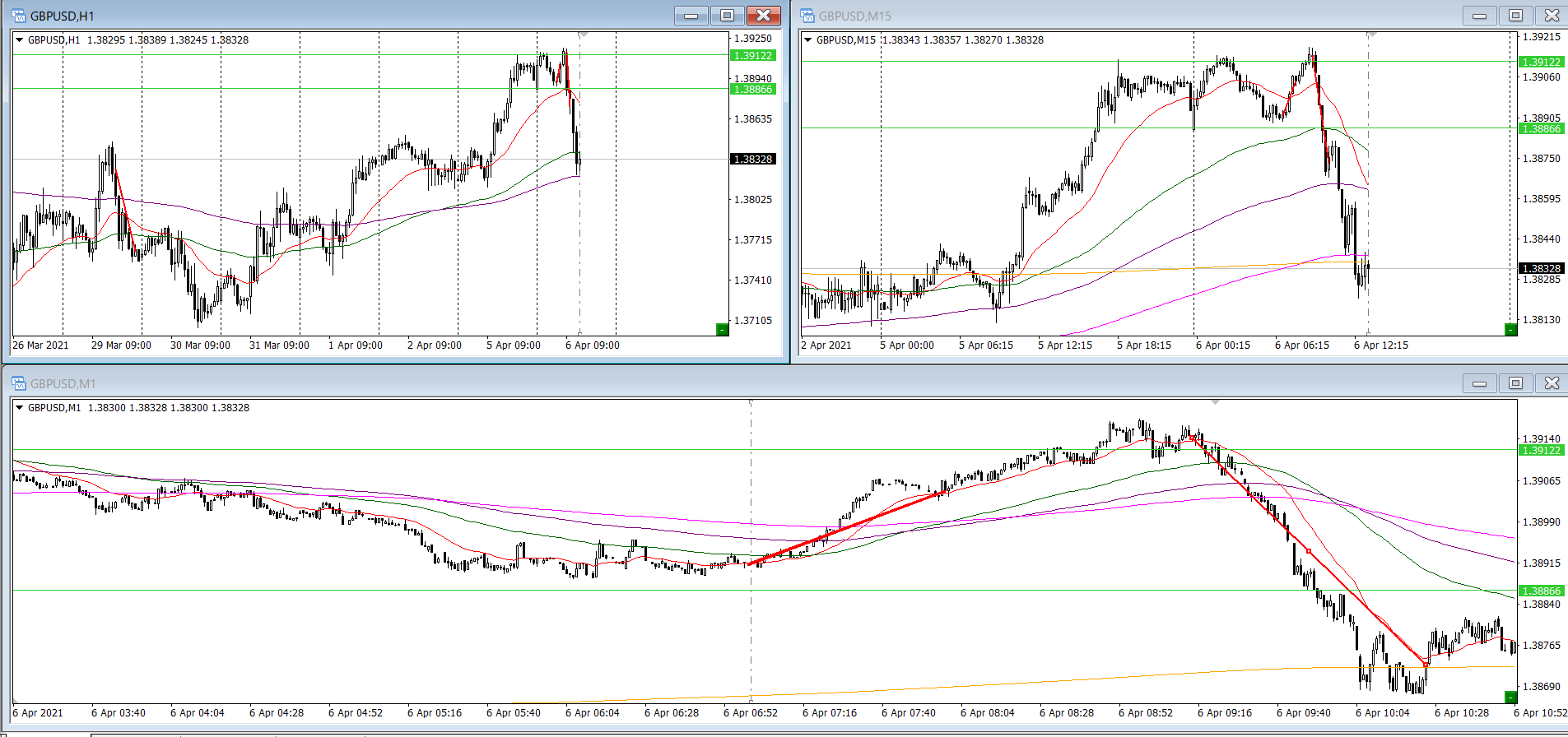
Task: Click green corner square in M15 chart
Action: click(1510, 330)
